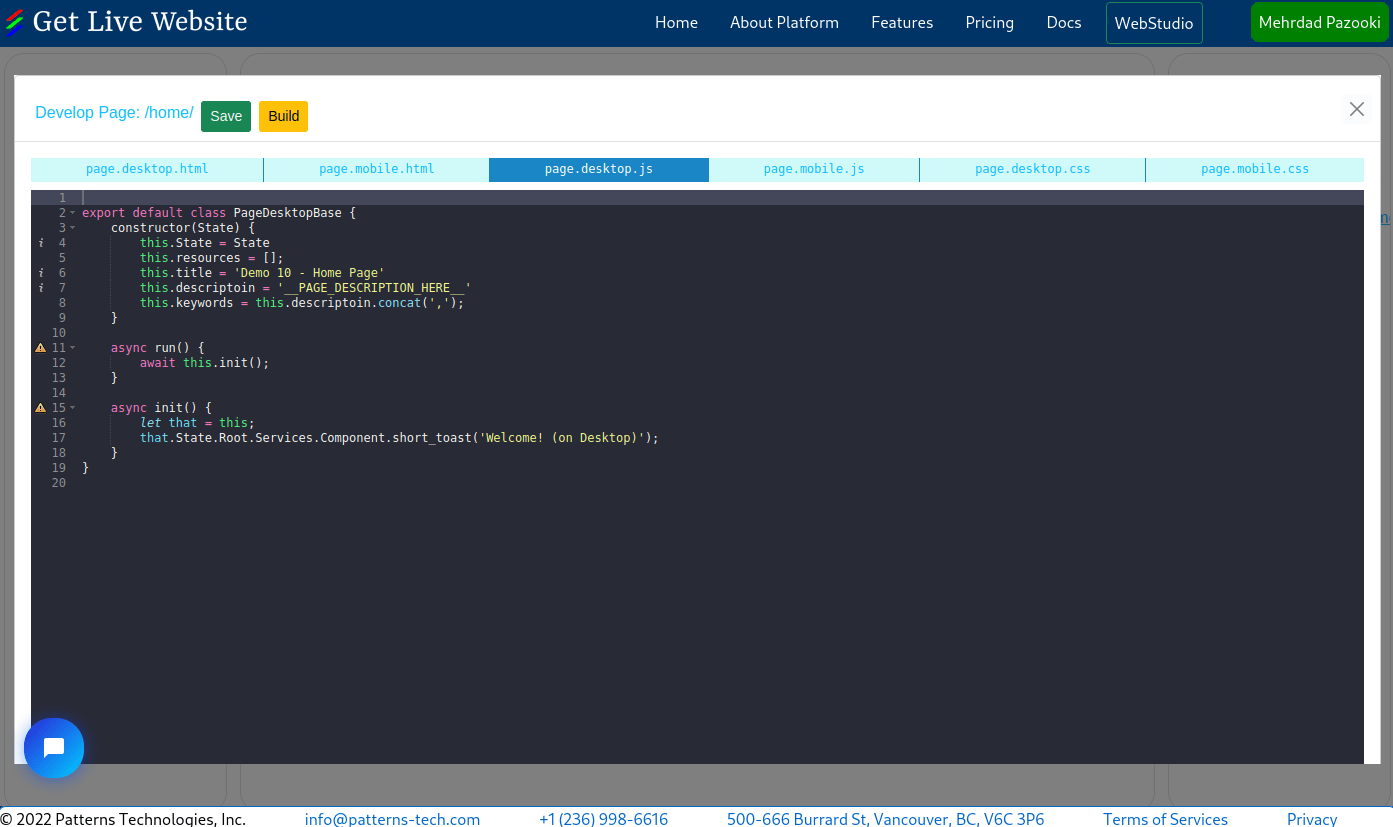The width and height of the screenshot is (1393, 827).
Task: Close the Develop Page dialog
Action: (1356, 109)
